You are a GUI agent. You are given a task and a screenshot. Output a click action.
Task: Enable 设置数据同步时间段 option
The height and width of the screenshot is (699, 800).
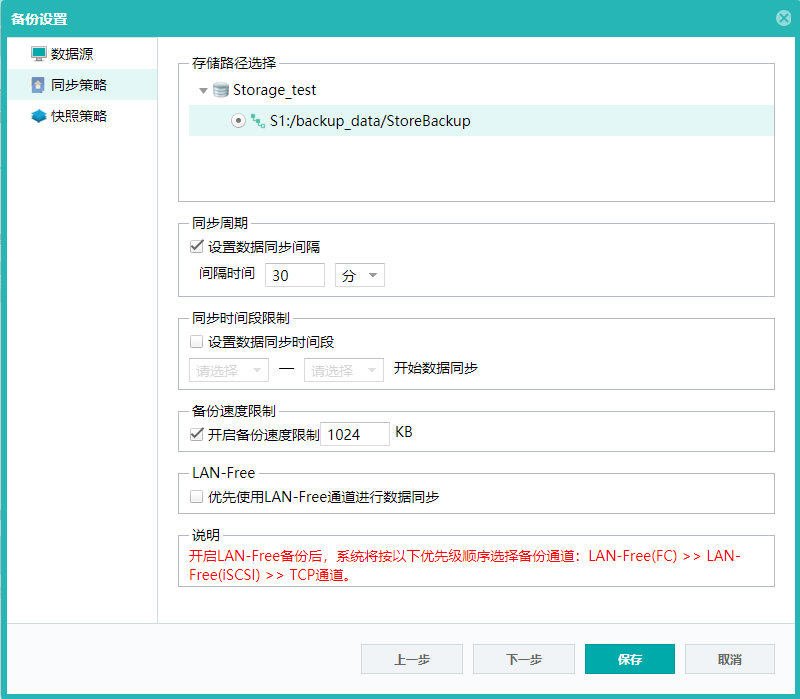coord(194,340)
